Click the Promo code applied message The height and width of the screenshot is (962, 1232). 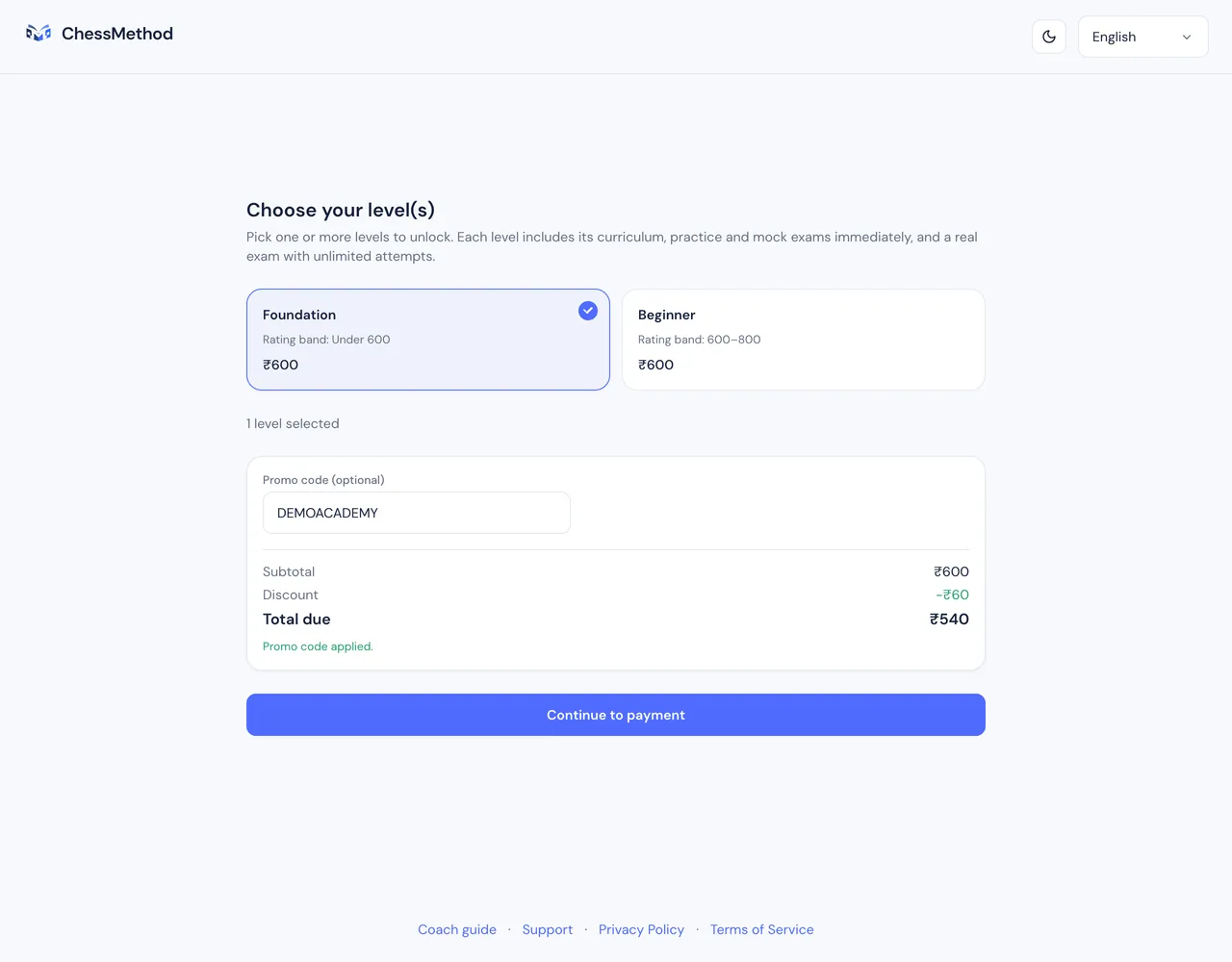coord(318,646)
